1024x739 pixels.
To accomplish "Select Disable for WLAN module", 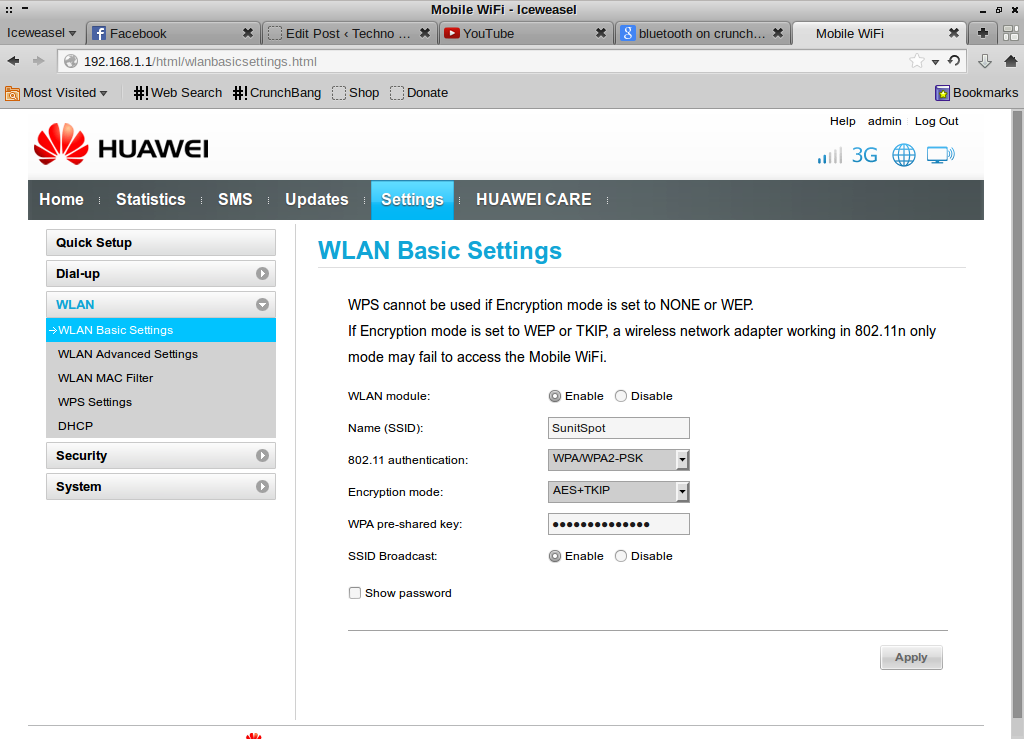I will click(x=621, y=396).
